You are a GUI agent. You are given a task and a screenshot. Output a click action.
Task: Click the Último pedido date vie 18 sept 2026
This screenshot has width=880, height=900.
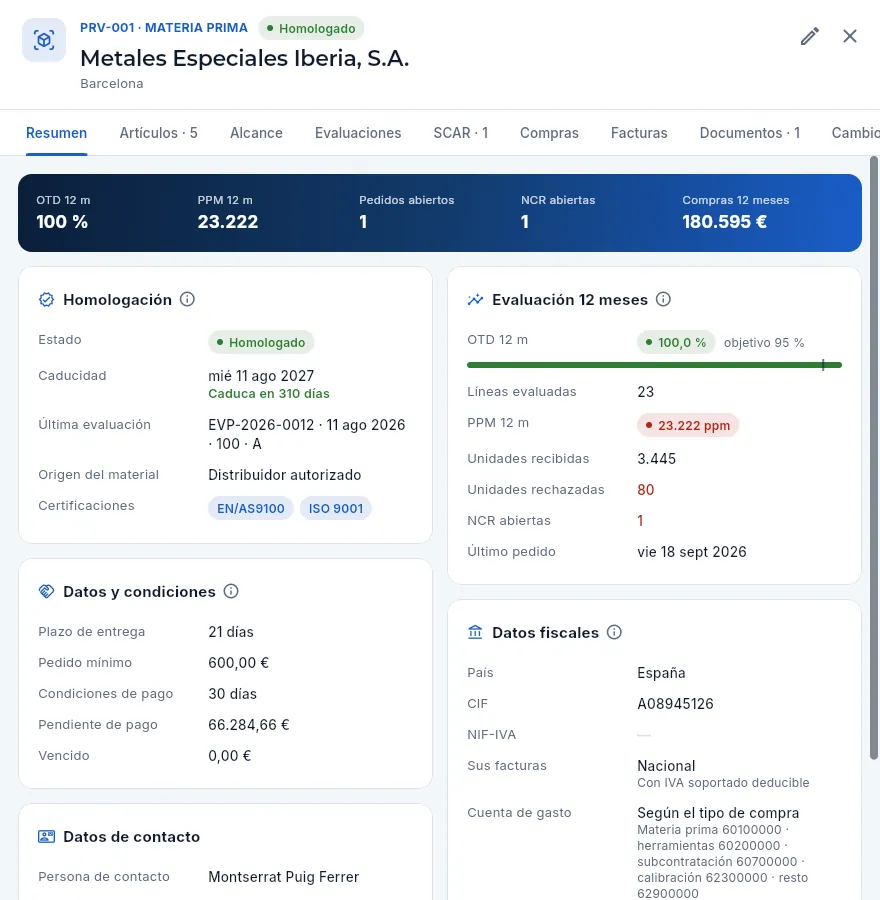tap(692, 552)
